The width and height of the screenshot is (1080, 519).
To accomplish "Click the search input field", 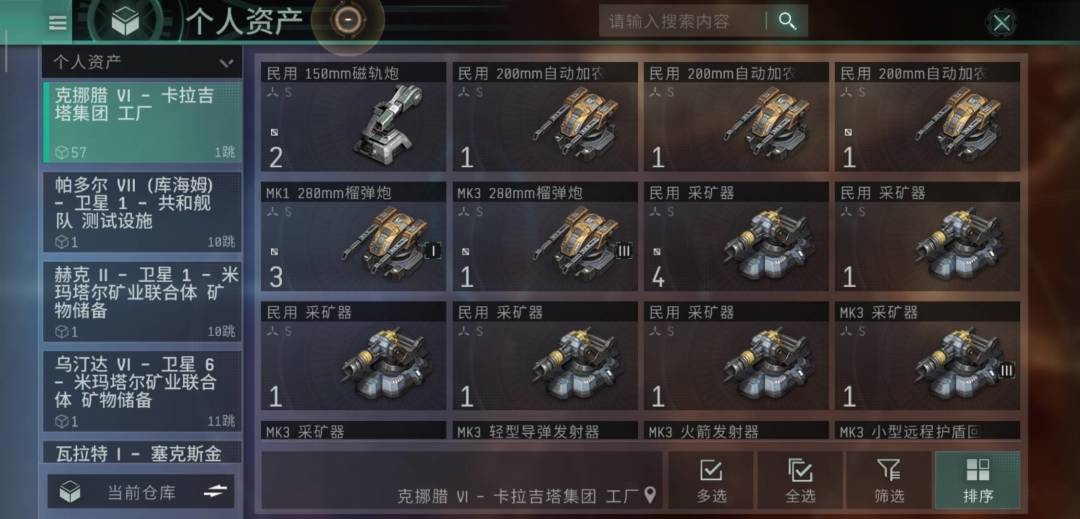I will click(682, 21).
